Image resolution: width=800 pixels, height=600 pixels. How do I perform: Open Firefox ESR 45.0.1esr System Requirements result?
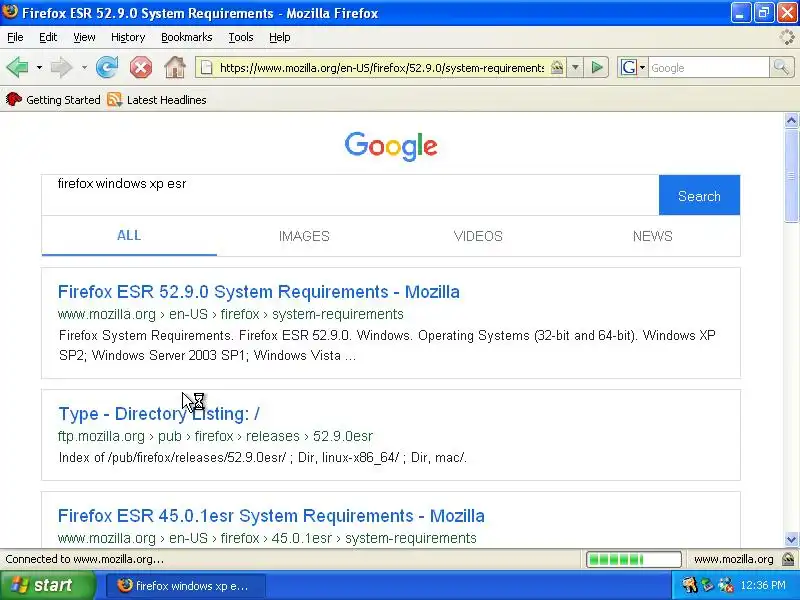click(271, 516)
